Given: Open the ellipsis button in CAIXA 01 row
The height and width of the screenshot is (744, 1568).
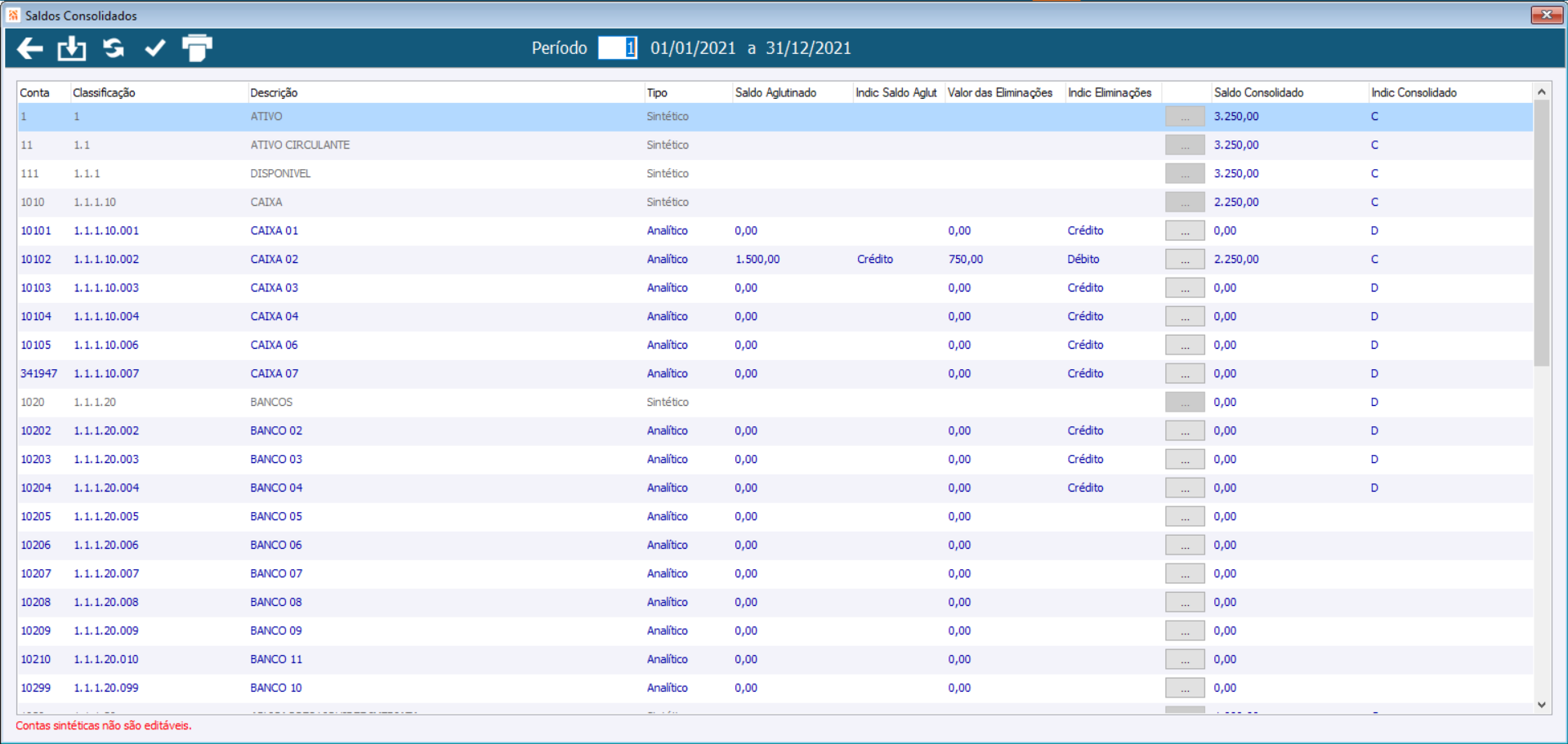Looking at the screenshot, I should (x=1185, y=231).
